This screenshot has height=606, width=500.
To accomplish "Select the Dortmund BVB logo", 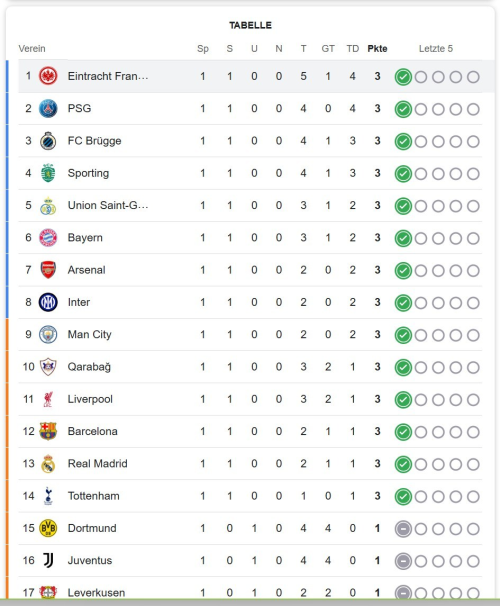I will (x=48, y=528).
